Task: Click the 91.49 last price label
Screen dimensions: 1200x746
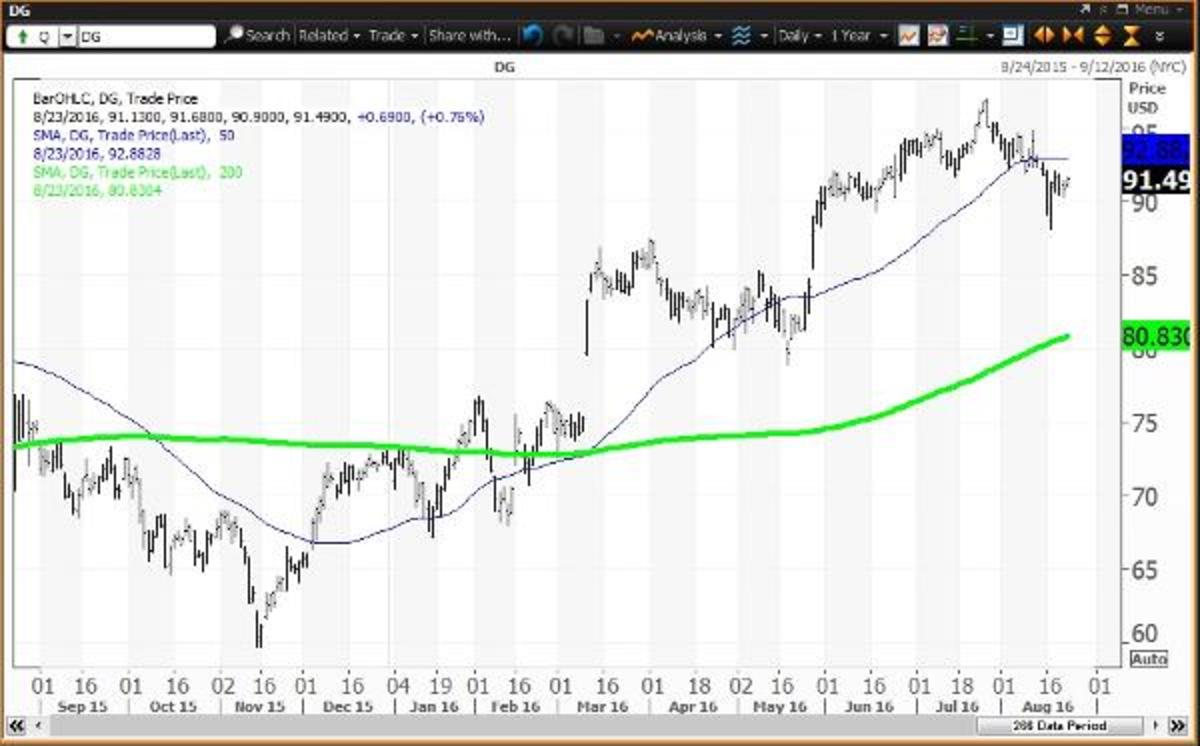Action: click(x=1158, y=181)
